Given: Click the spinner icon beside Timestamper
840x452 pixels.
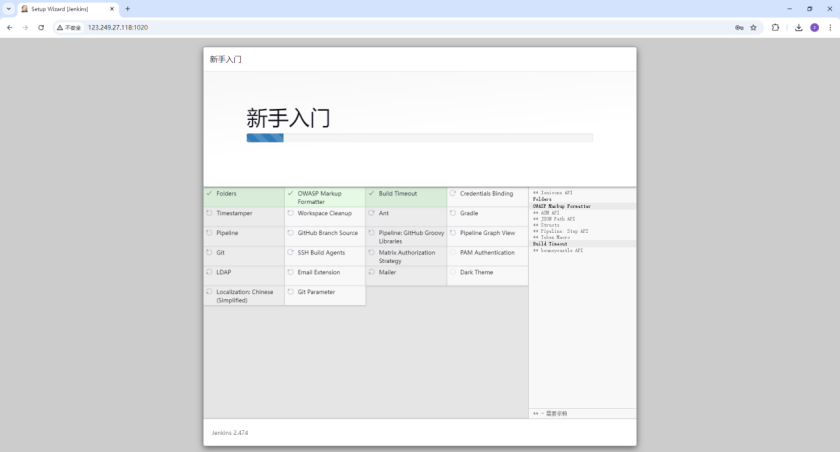Looking at the screenshot, I should point(209,213).
